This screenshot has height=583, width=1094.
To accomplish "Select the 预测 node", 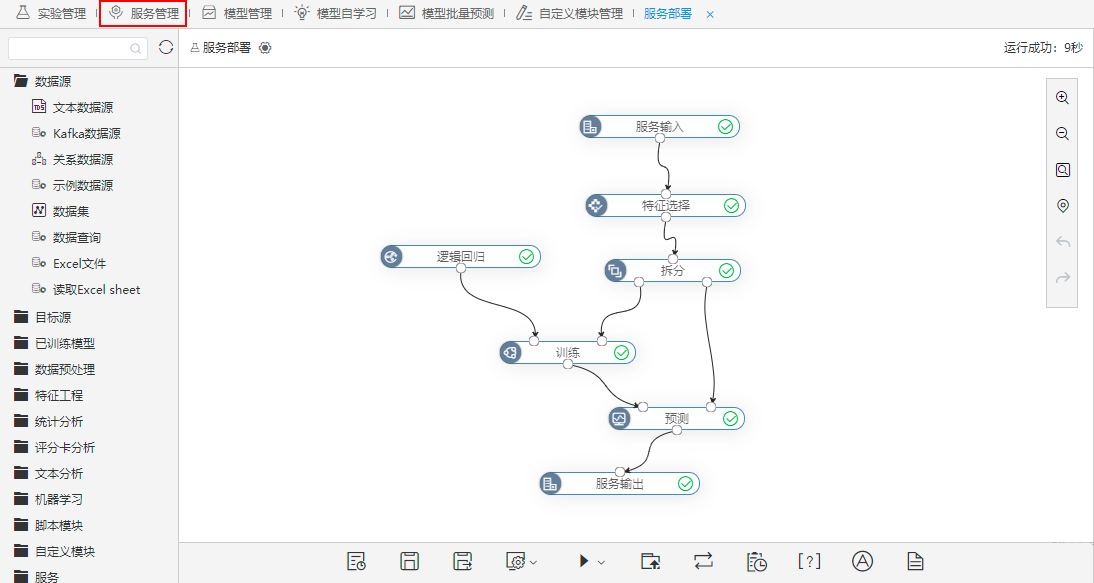I will coord(677,418).
